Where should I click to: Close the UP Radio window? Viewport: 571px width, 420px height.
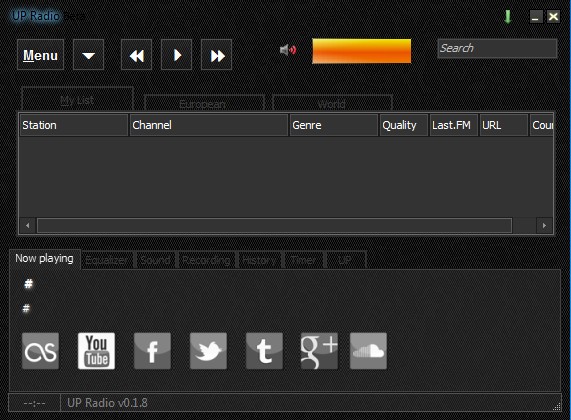pos(554,17)
